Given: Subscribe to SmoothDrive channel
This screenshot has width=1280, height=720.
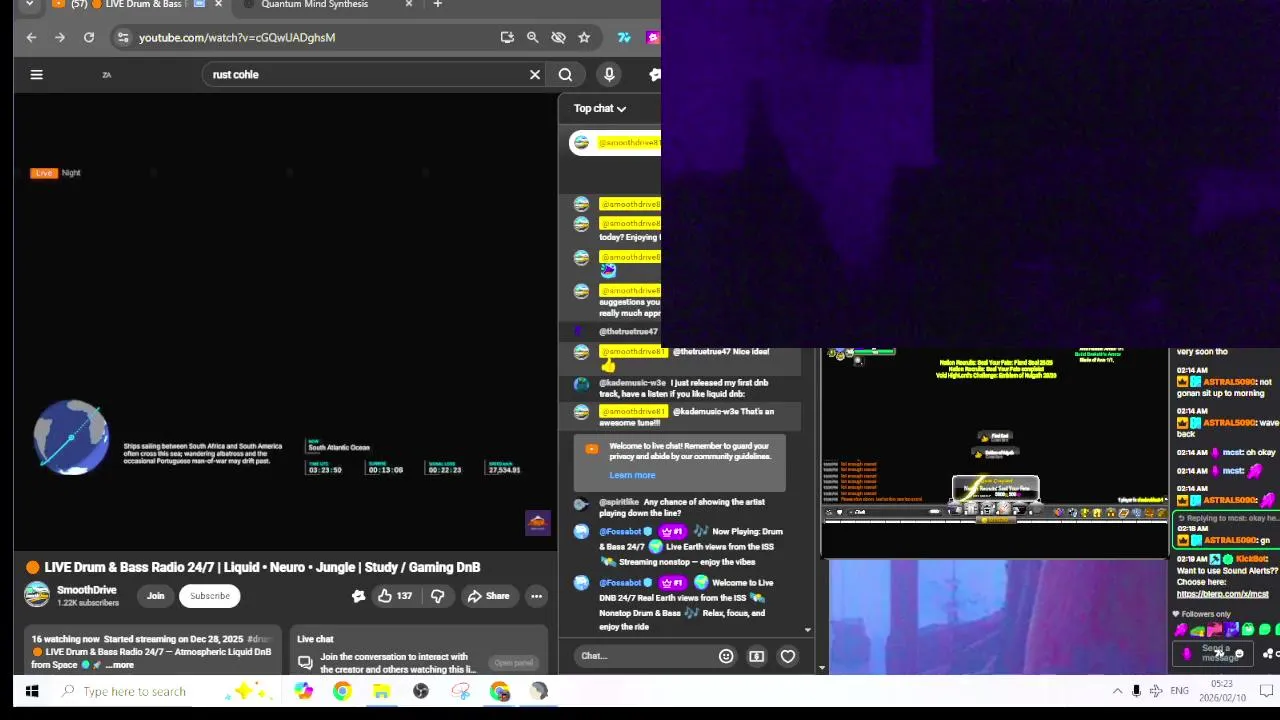Looking at the screenshot, I should (210, 596).
